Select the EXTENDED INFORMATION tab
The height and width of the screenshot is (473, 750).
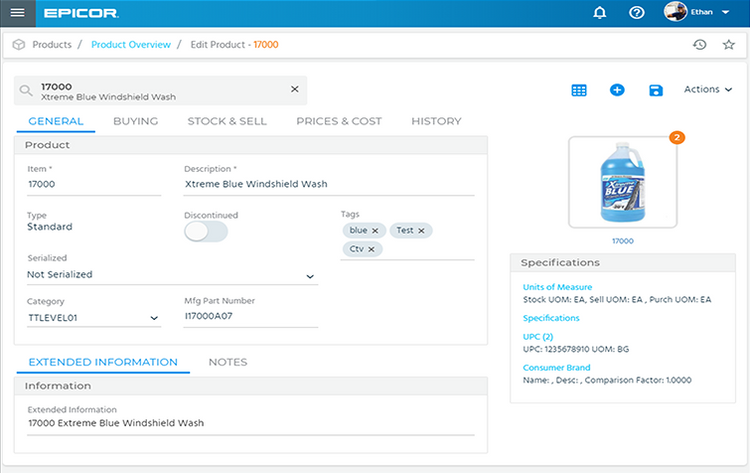tap(103, 363)
